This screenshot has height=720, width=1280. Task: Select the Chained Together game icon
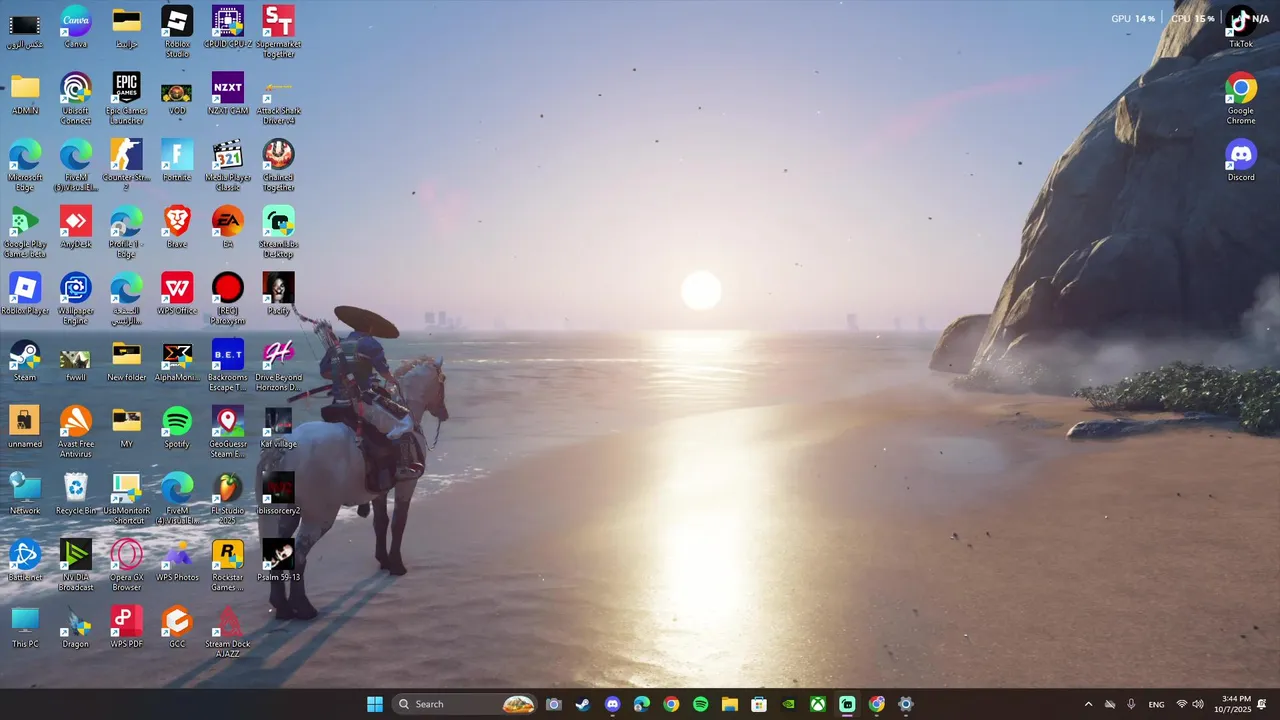click(x=278, y=165)
